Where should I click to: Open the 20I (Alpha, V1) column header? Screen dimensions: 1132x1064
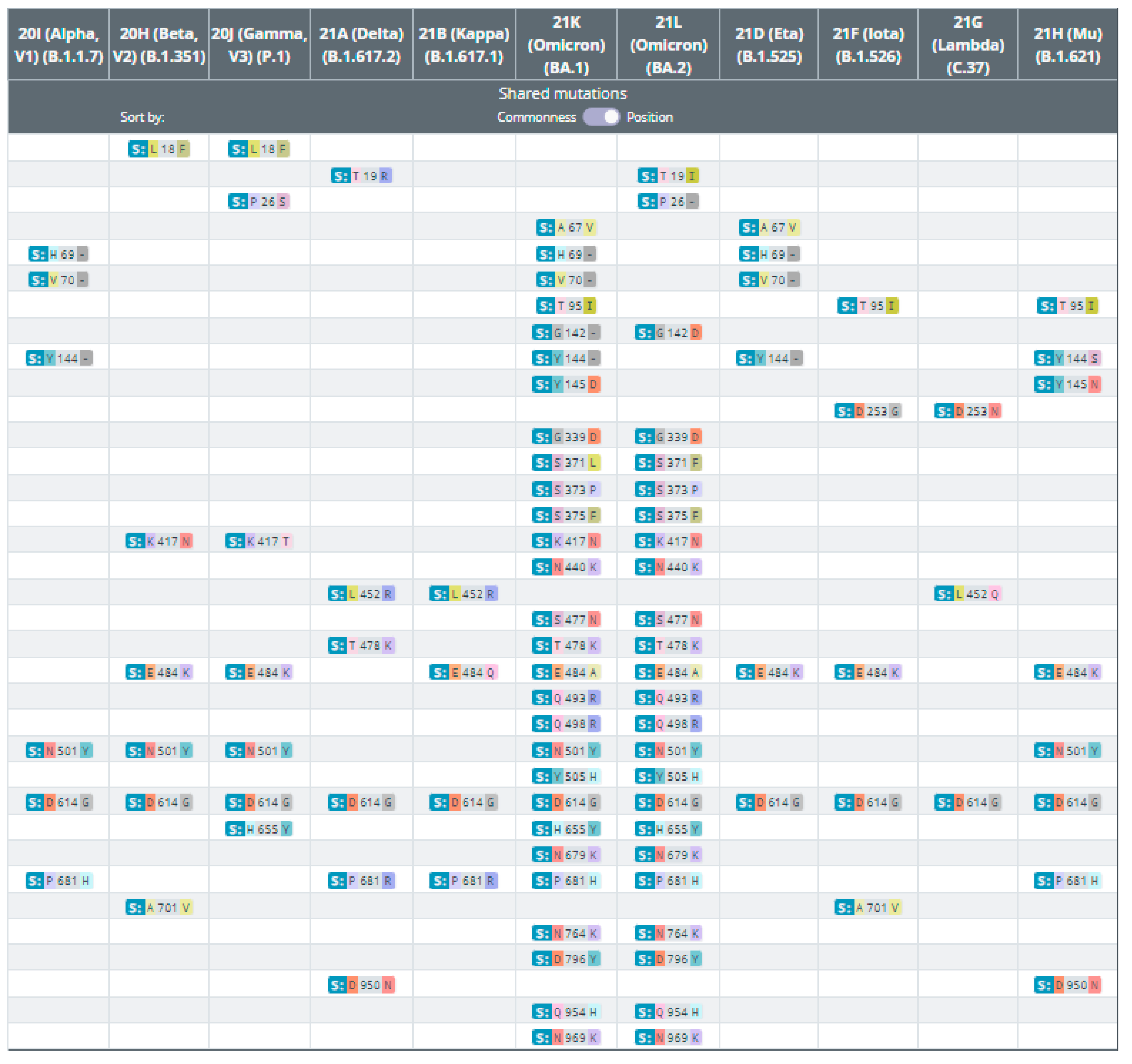tap(58, 45)
